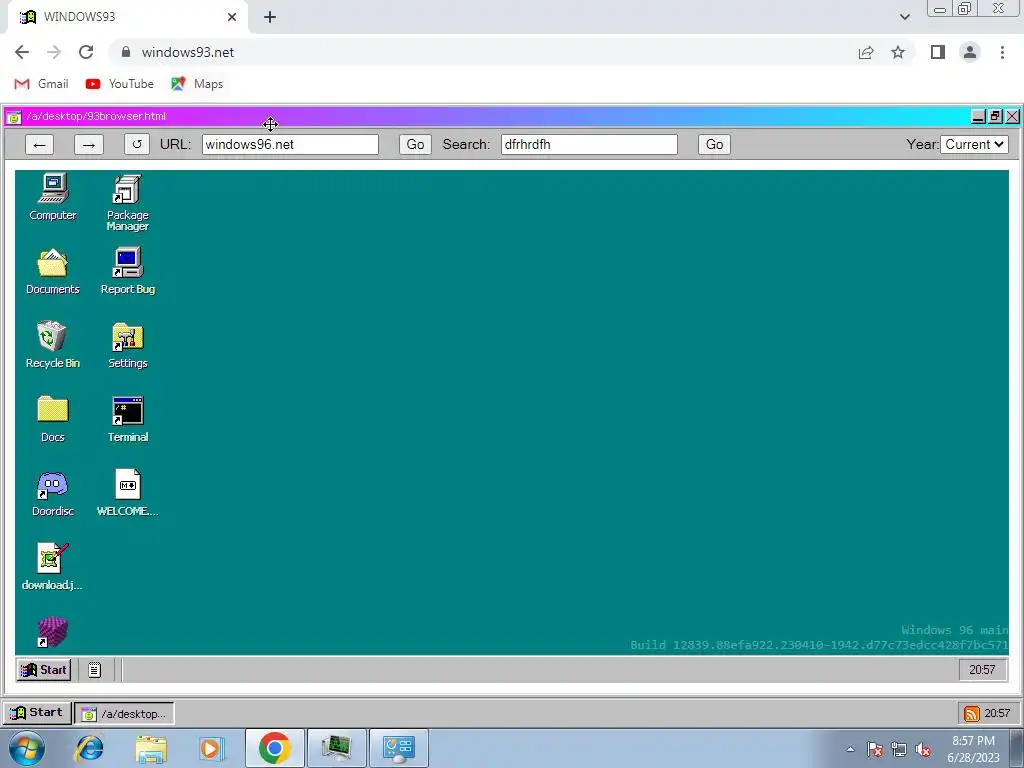Toggle Chrome side panel icon
The image size is (1024, 768).
pyautogui.click(x=938, y=52)
